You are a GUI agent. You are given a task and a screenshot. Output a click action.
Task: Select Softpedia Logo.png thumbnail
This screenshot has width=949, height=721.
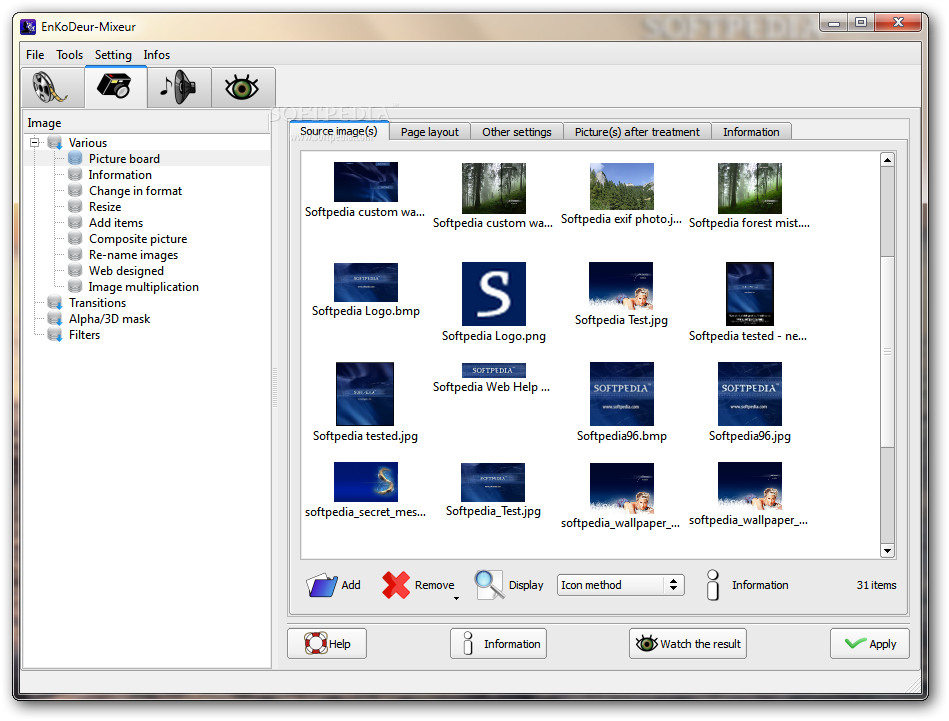click(x=494, y=294)
